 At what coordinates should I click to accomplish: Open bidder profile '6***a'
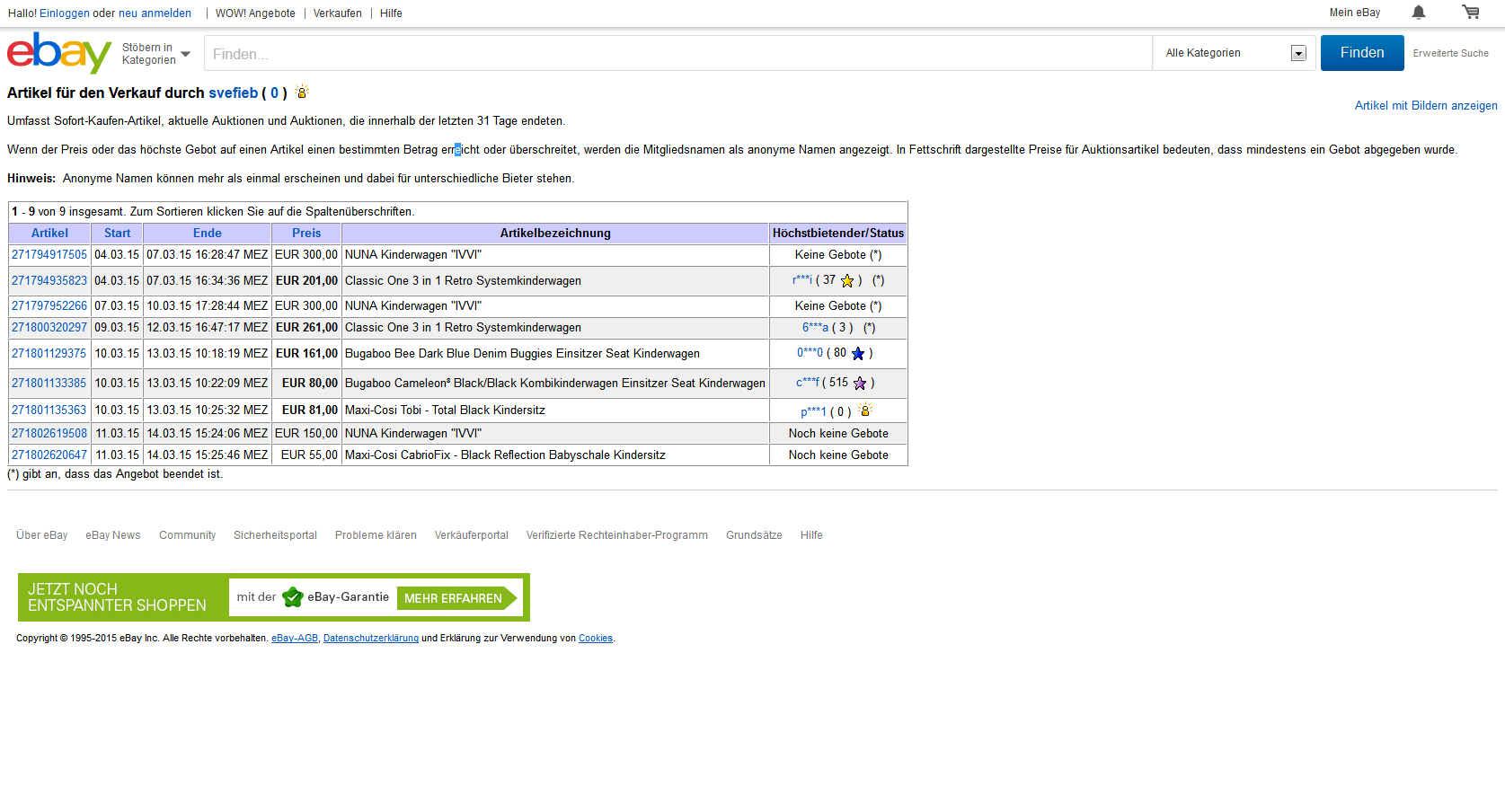tap(816, 328)
